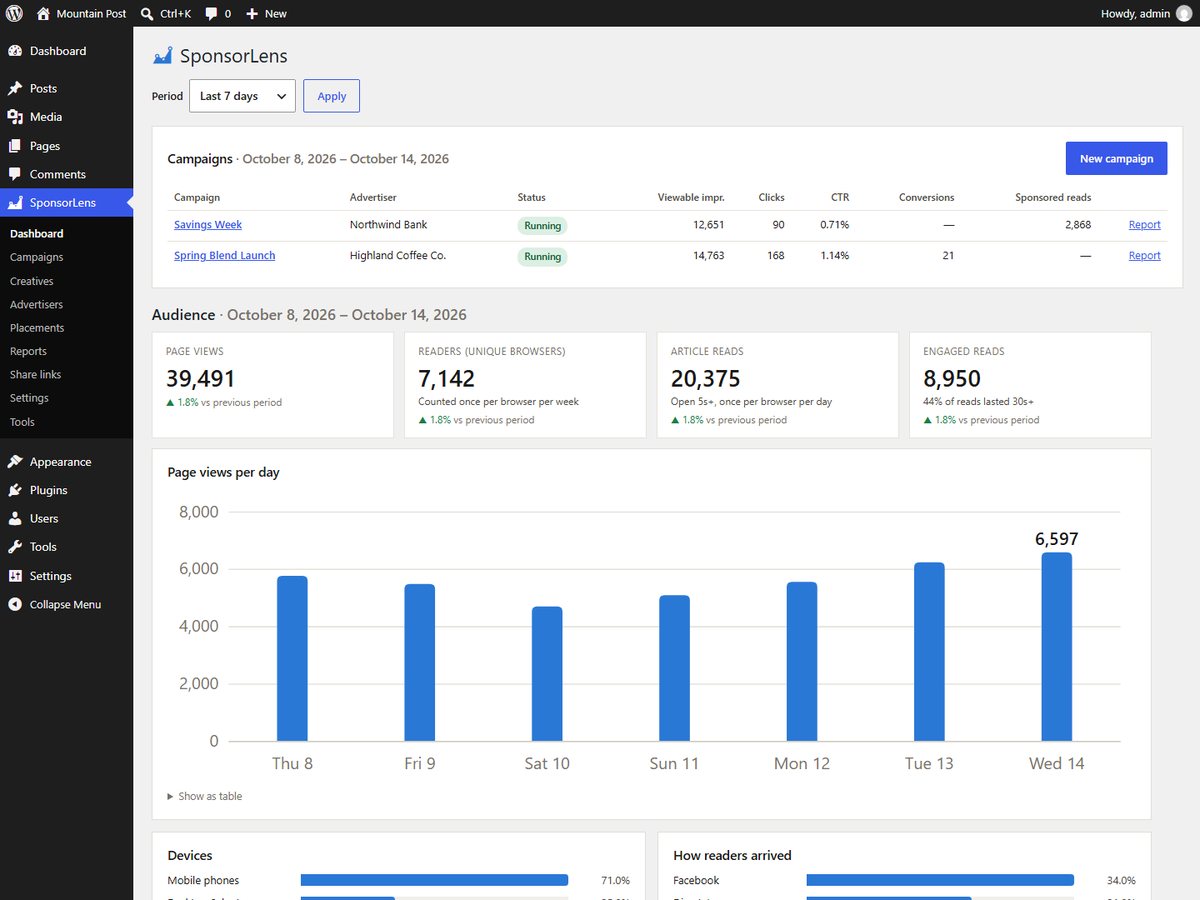Click the Pages icon in sidebar
Viewport: 1200px width, 900px height.
(15, 146)
